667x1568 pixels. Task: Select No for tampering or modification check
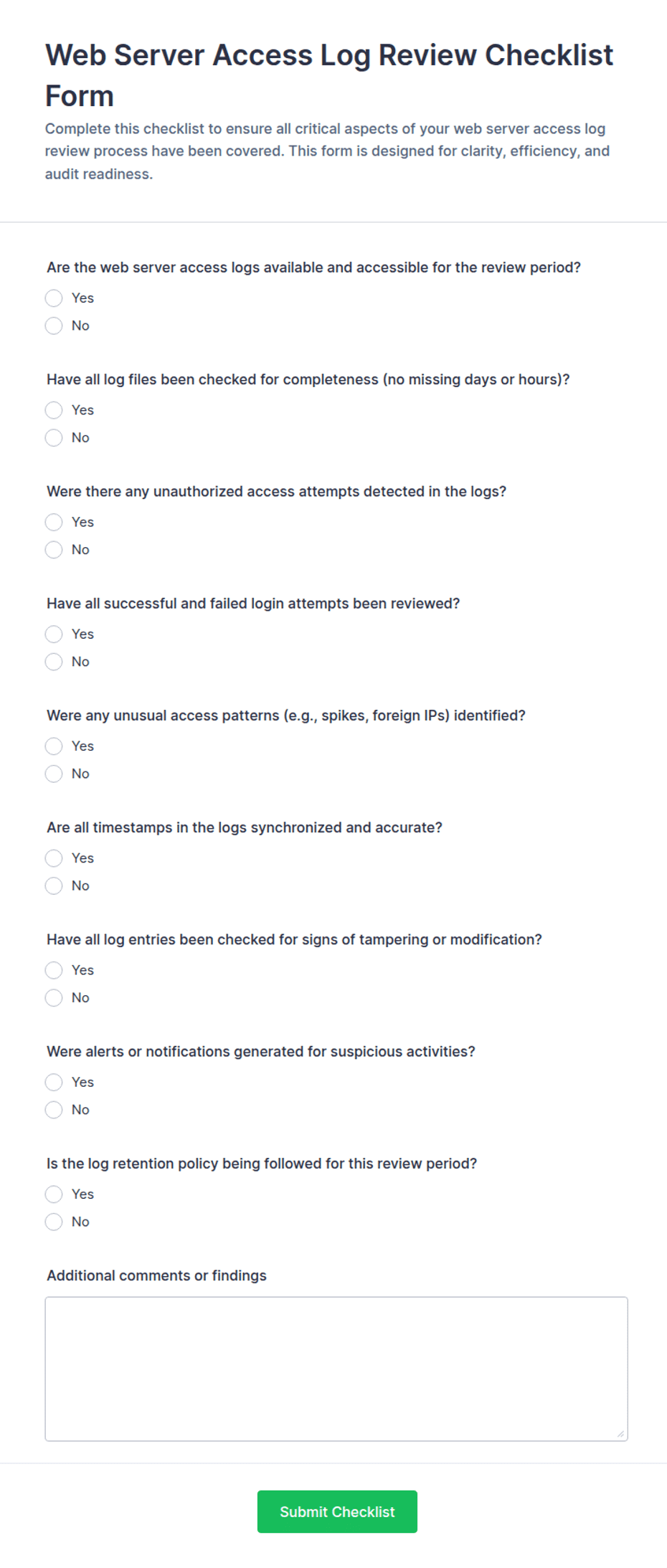point(54,998)
